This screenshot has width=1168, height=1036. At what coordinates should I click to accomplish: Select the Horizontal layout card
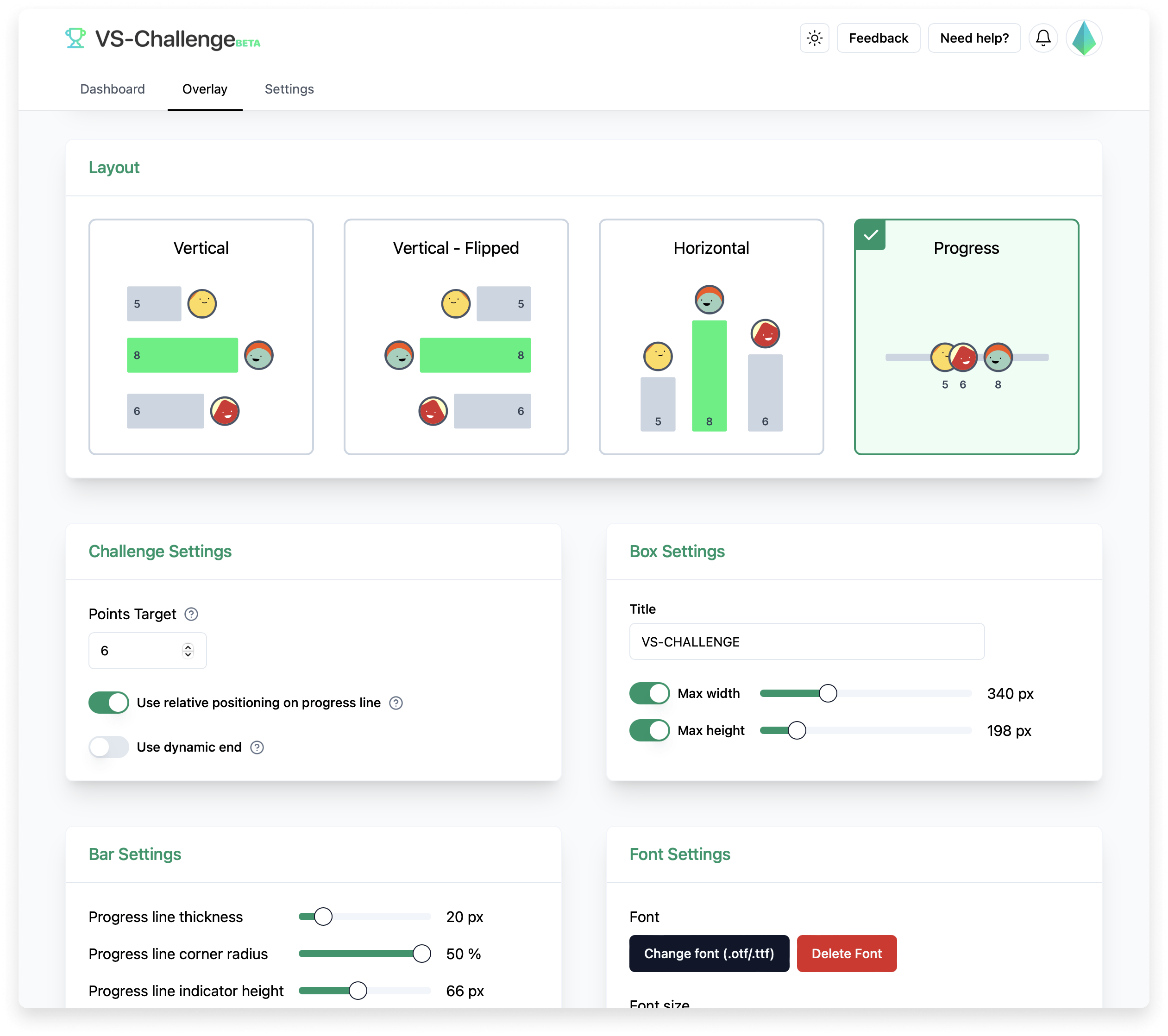coord(711,337)
